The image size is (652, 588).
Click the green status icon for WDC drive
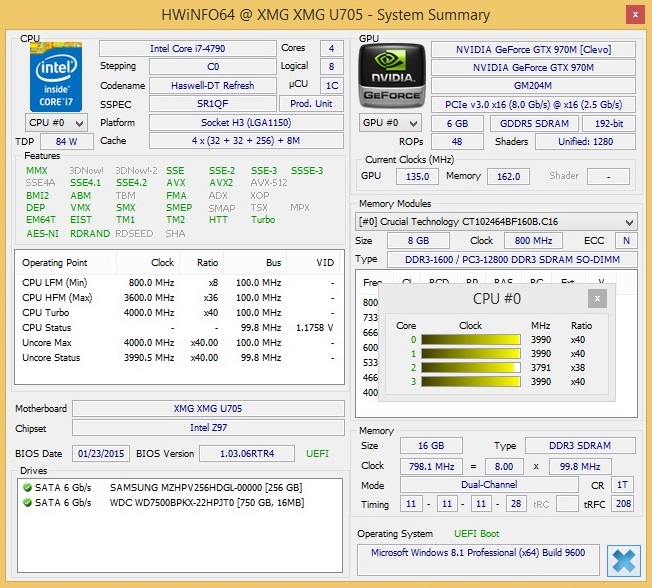(x=27, y=502)
